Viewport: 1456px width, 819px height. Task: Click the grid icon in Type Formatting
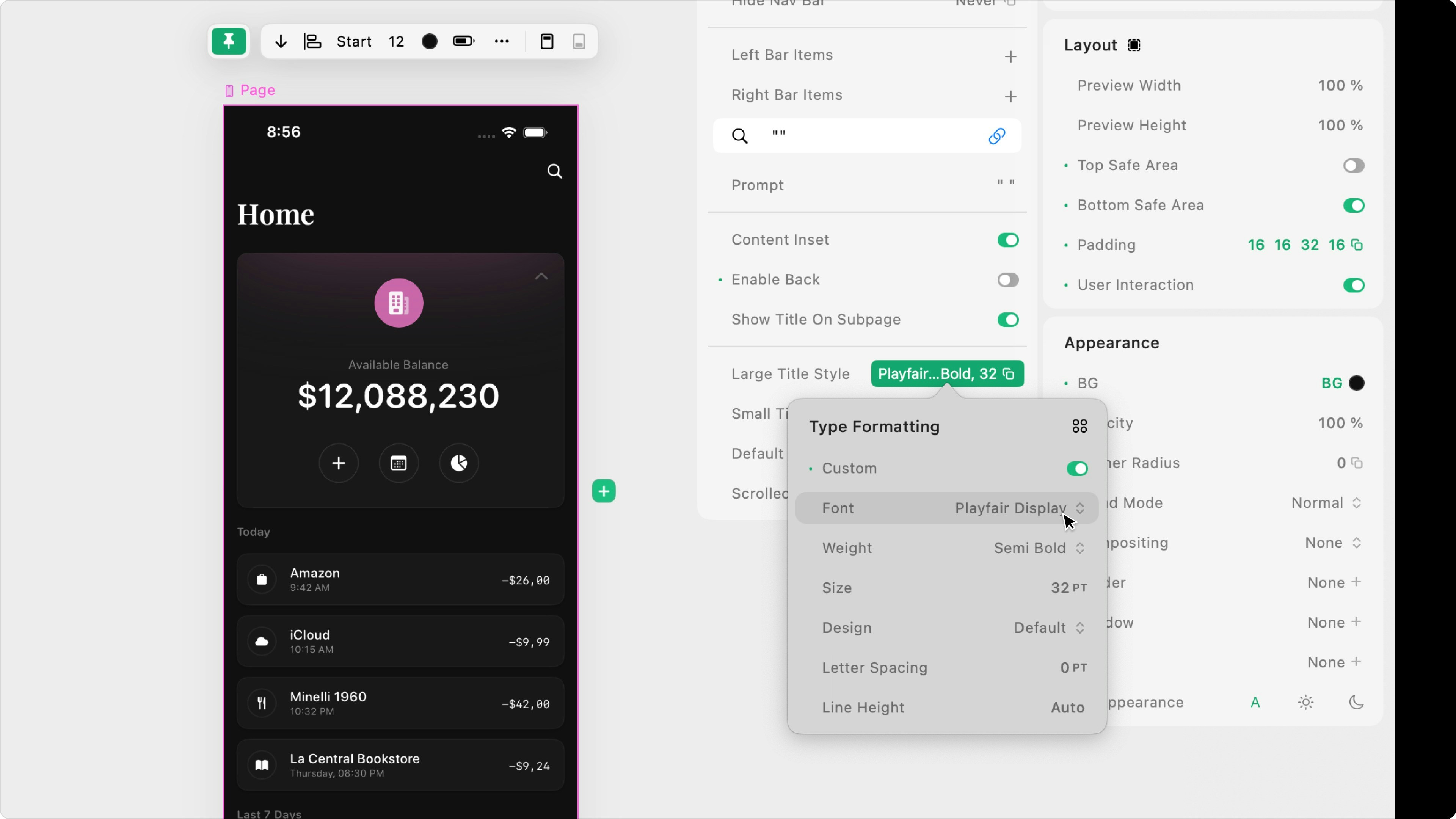pyautogui.click(x=1079, y=426)
